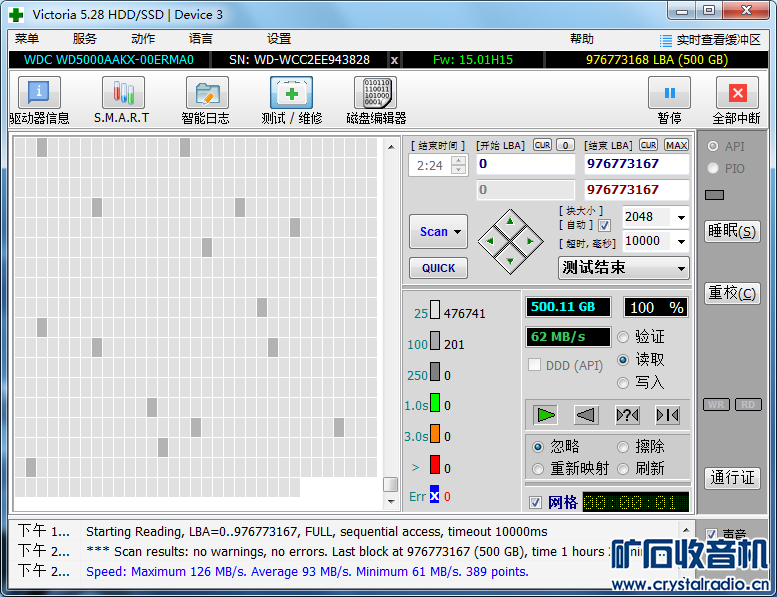Increase the end time spinner
The image size is (777, 597).
(459, 161)
